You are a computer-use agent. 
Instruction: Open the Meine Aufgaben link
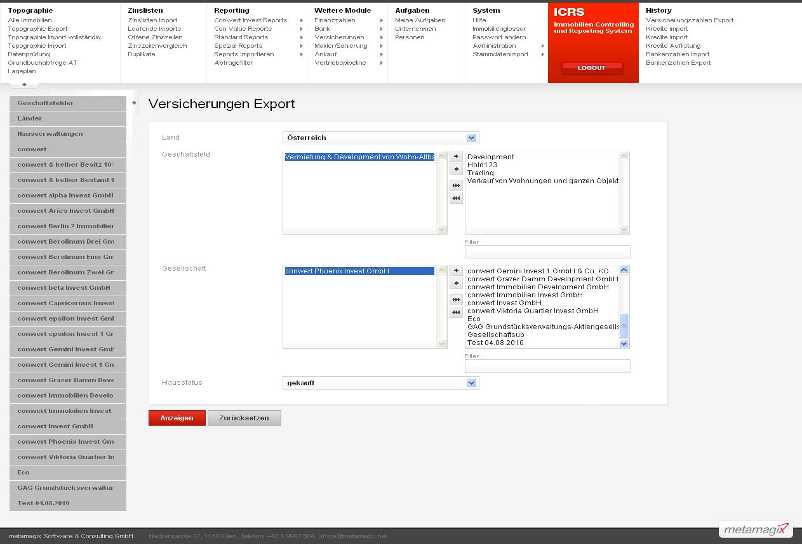pos(420,20)
